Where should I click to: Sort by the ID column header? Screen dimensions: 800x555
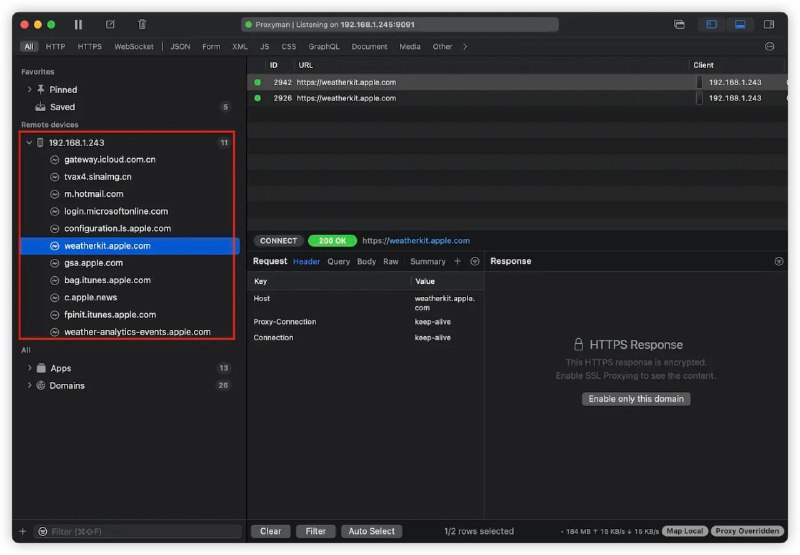pyautogui.click(x=273, y=65)
